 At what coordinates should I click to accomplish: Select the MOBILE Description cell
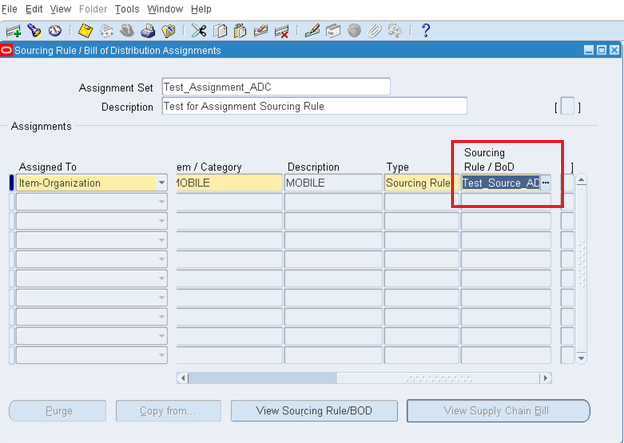(x=333, y=183)
